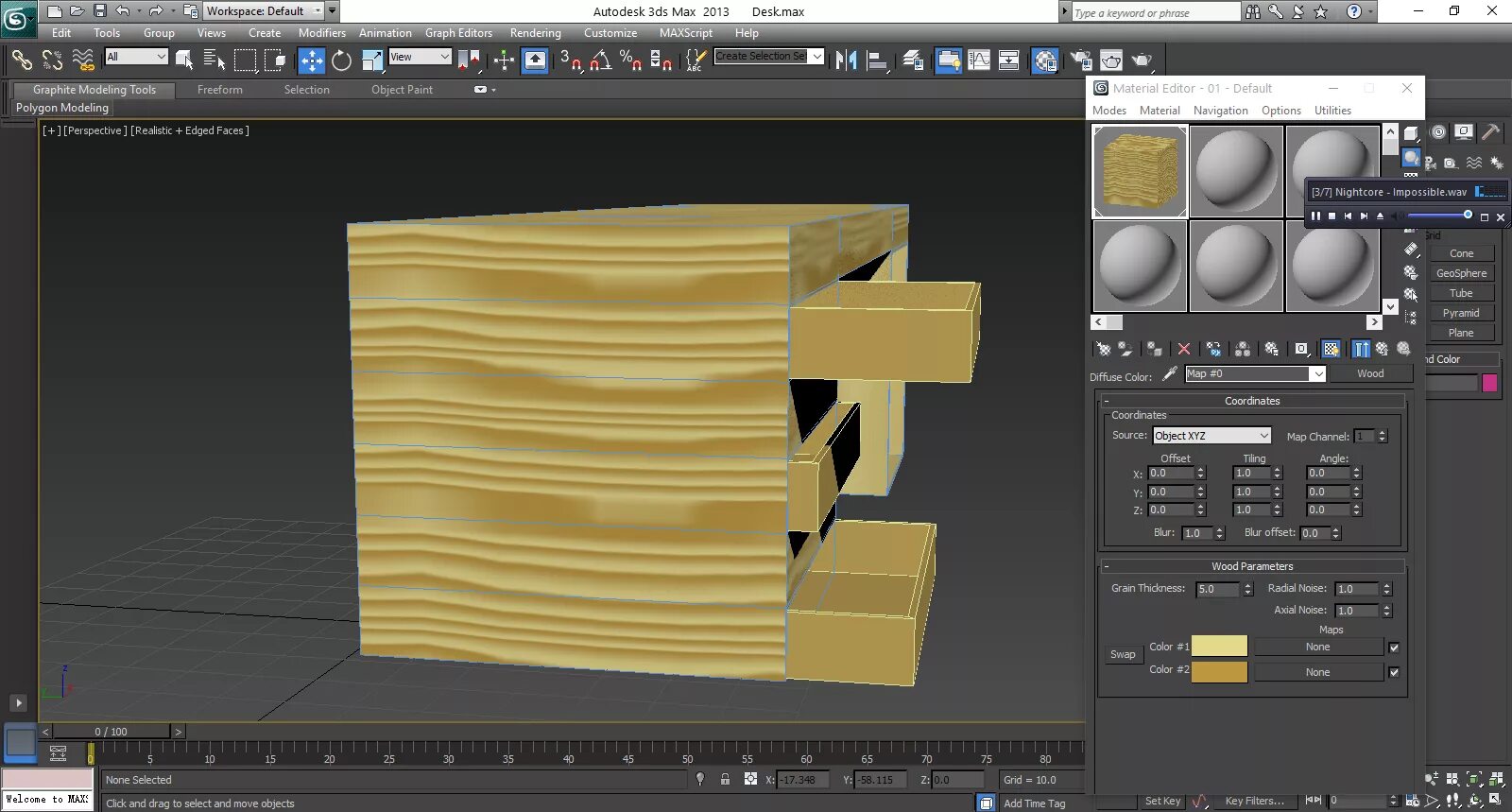This screenshot has height=812, width=1512.
Task: Uncheck the Color #2 map checkbox
Action: pos(1394,672)
